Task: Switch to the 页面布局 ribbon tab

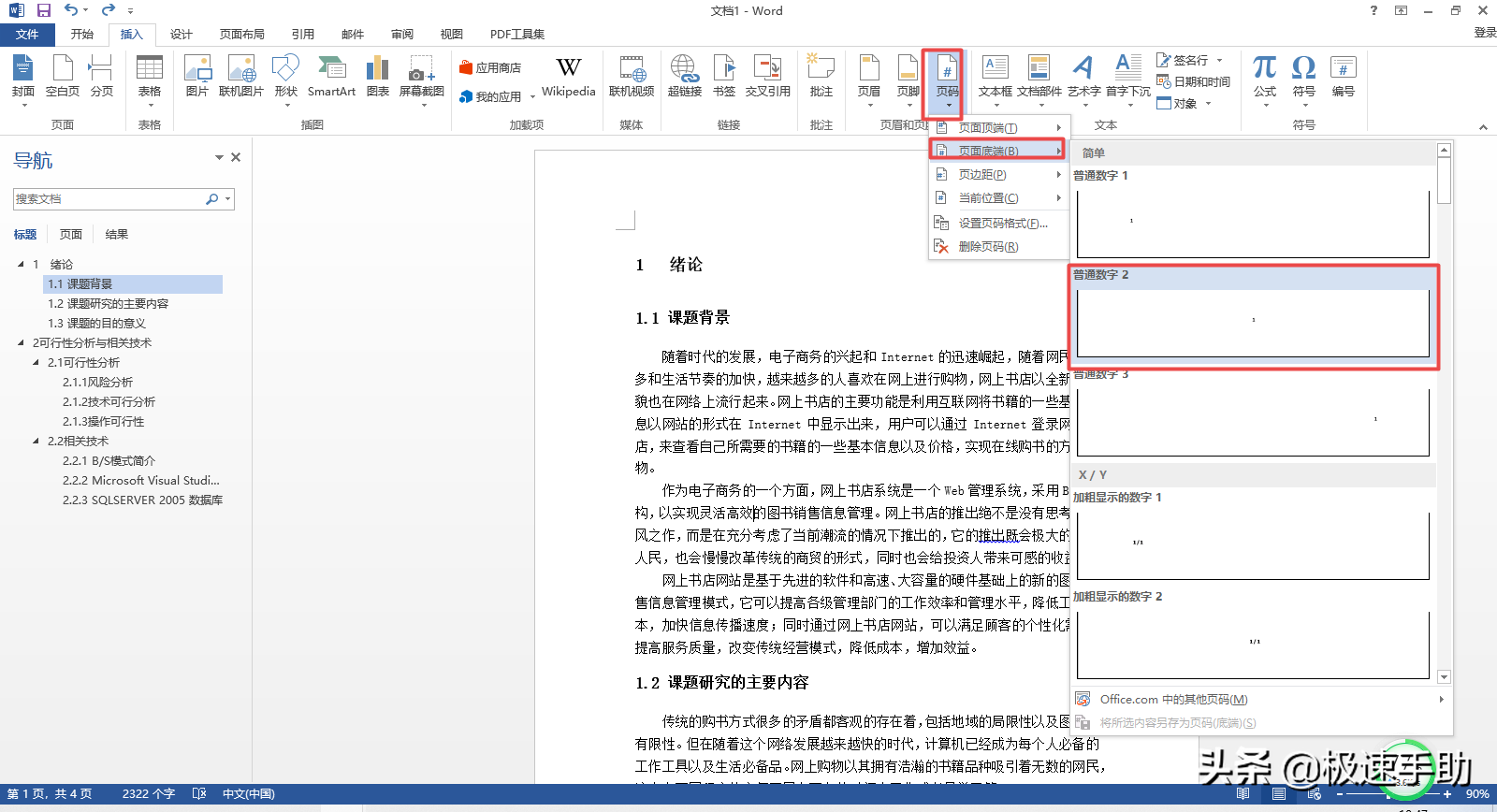Action: click(241, 35)
